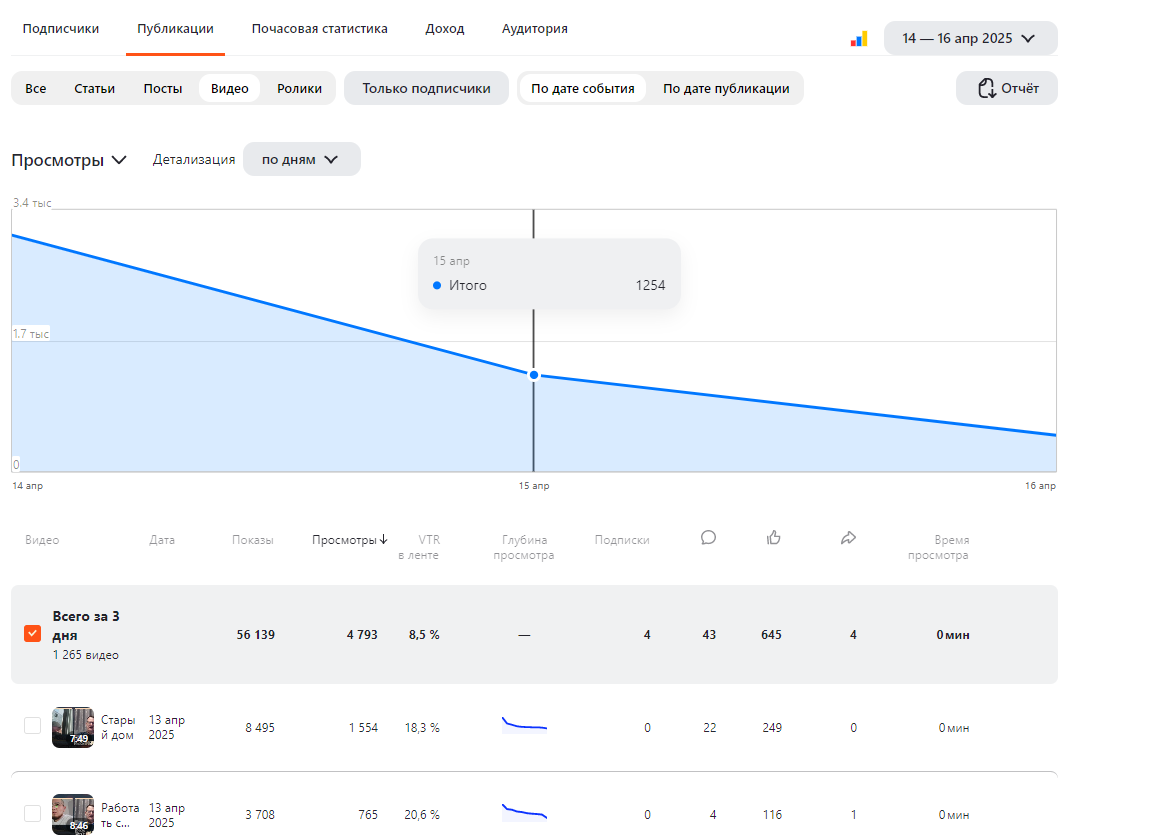Click view depth sparkline for Старый дом
Image resolution: width=1154 pixels, height=839 pixels.
pyautogui.click(x=524, y=725)
